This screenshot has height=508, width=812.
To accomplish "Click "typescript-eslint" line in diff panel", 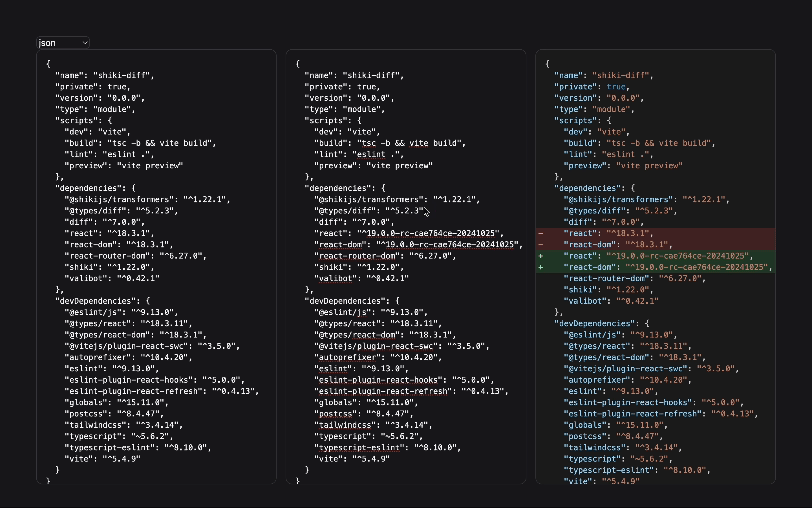I will (x=637, y=471).
